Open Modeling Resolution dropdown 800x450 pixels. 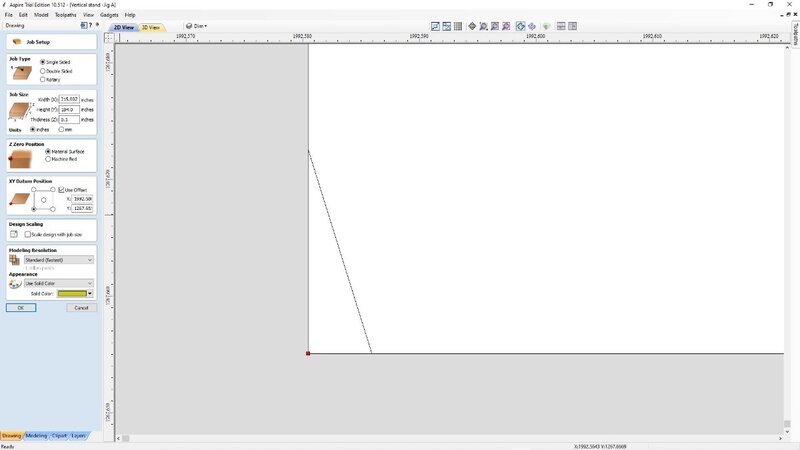coord(59,260)
